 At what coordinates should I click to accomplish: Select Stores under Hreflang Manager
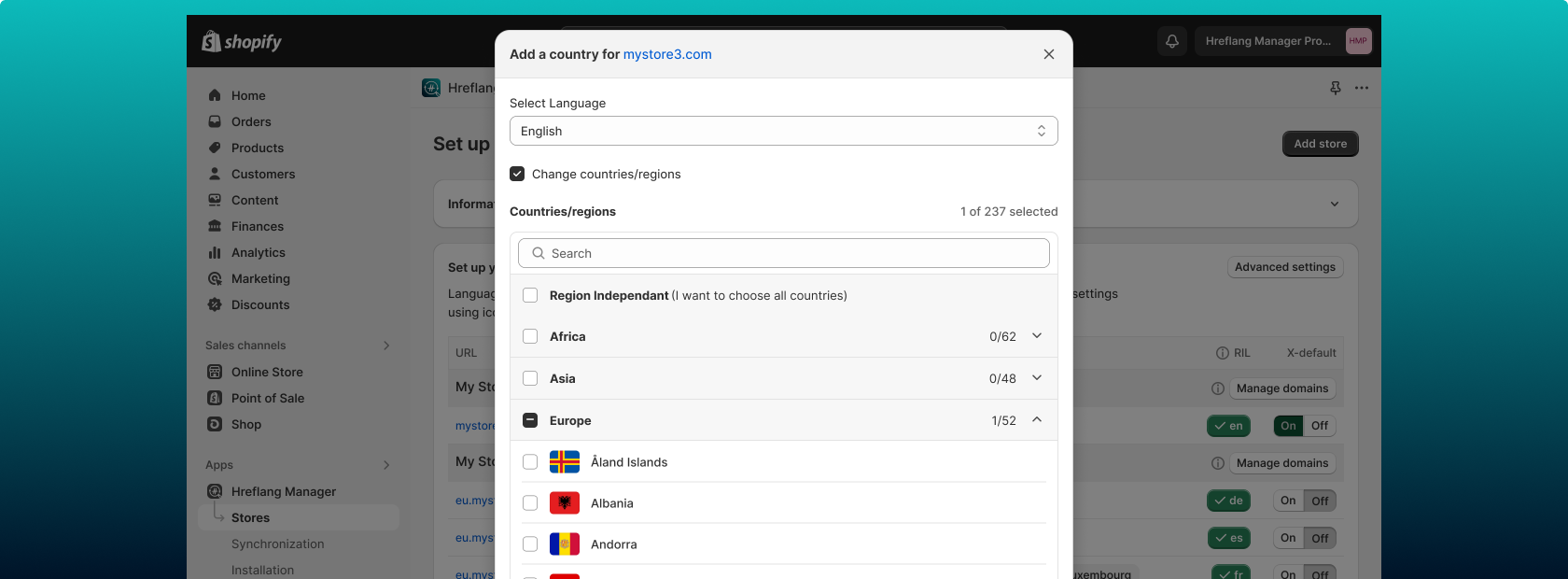tap(250, 517)
